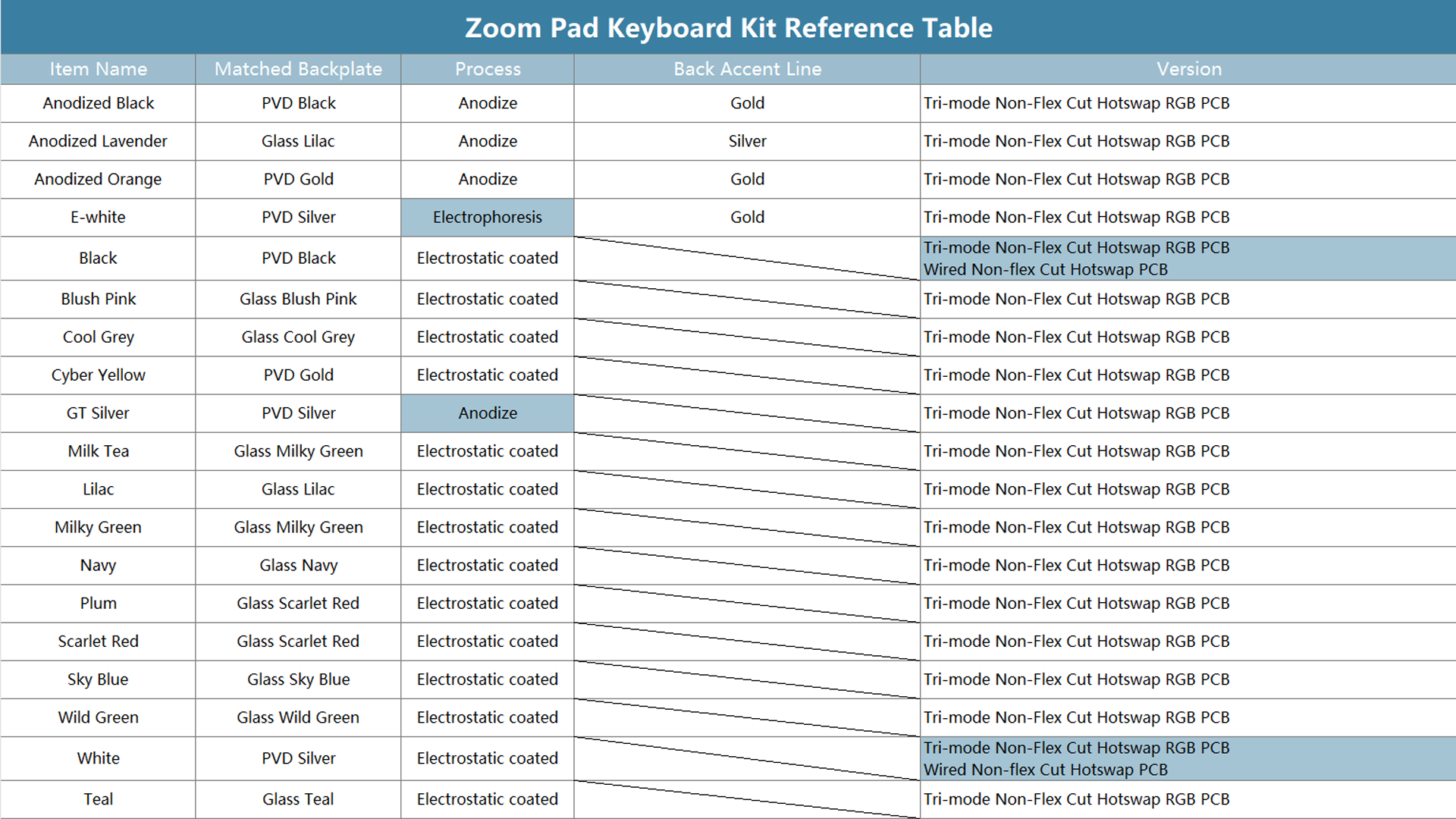Click the Back Accent Line header
Screen dimensions: 1456x819
pyautogui.click(x=747, y=69)
